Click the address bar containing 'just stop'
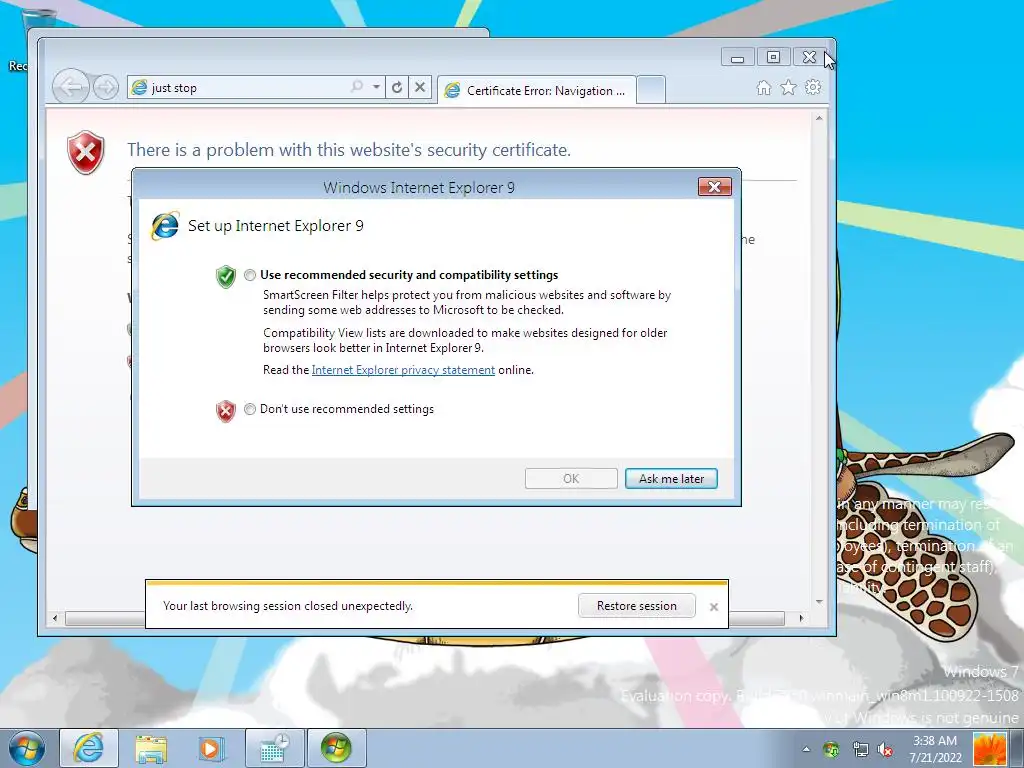Viewport: 1024px width, 768px height. click(x=255, y=87)
